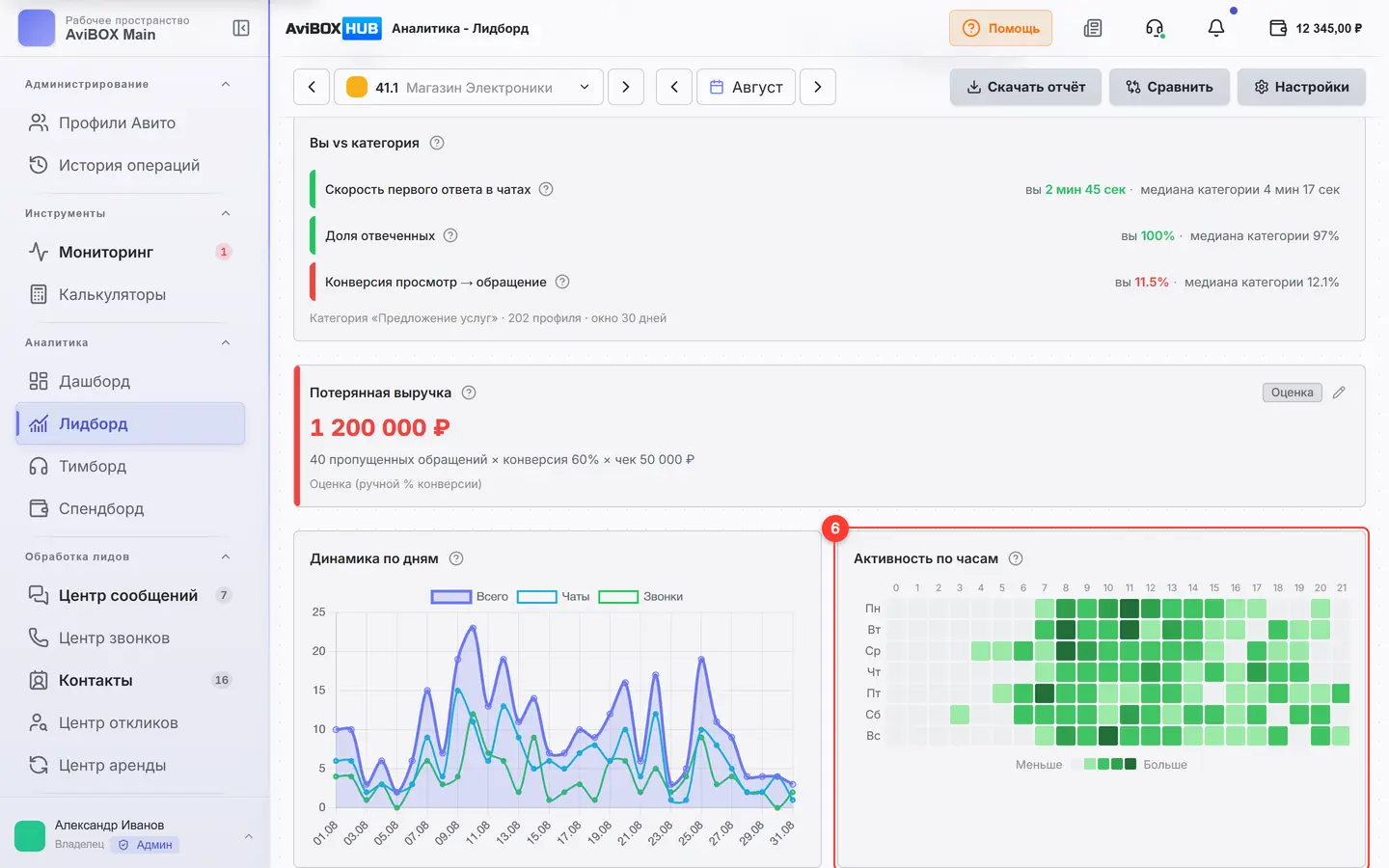Open Спендборд in sidebar
Screen dimensions: 1389x868
130,508
